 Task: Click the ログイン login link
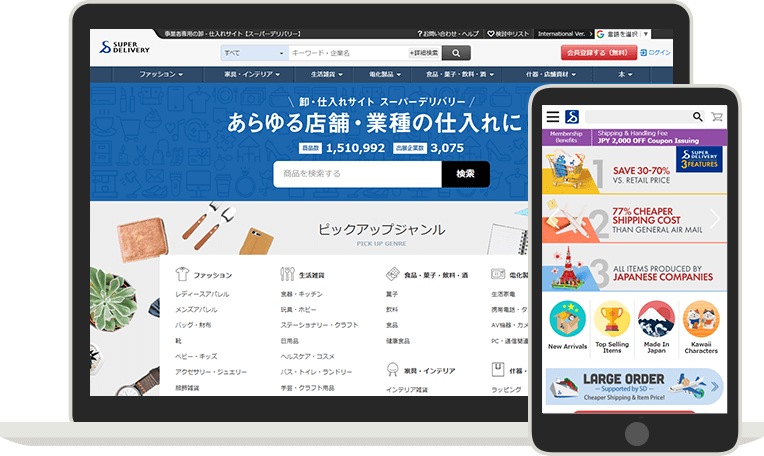[655, 53]
